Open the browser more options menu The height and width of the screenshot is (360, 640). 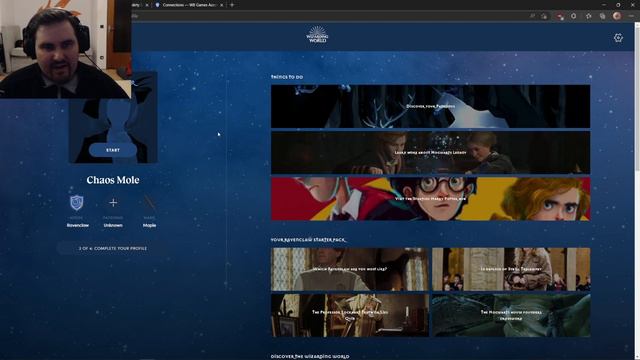coord(631,16)
